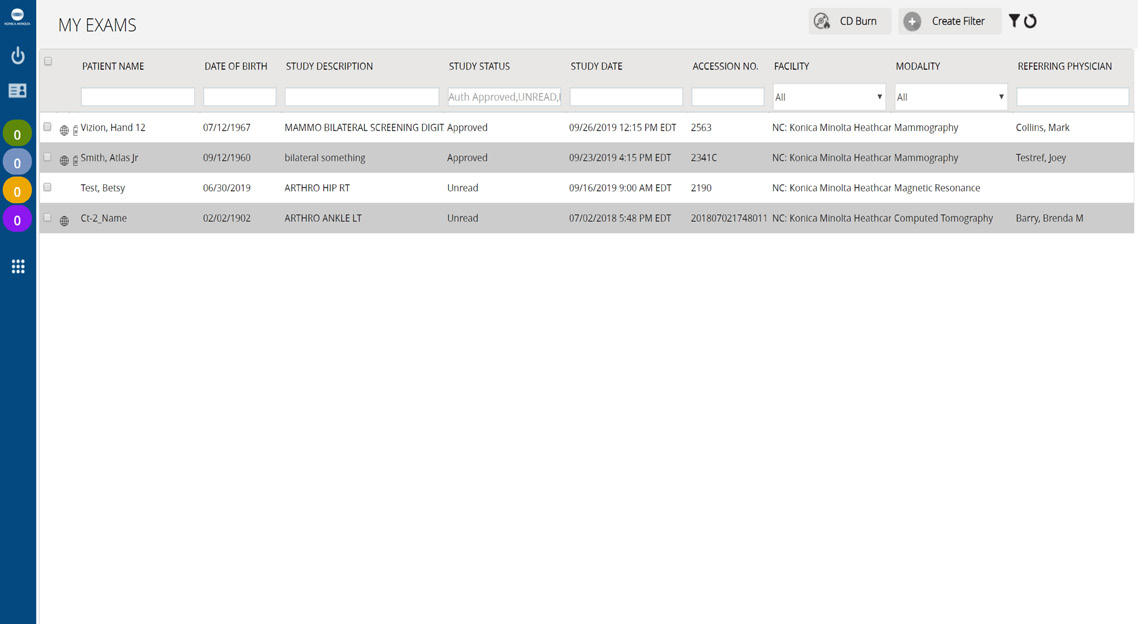Click accession number 2341C
The height and width of the screenshot is (624, 1142).
click(704, 157)
